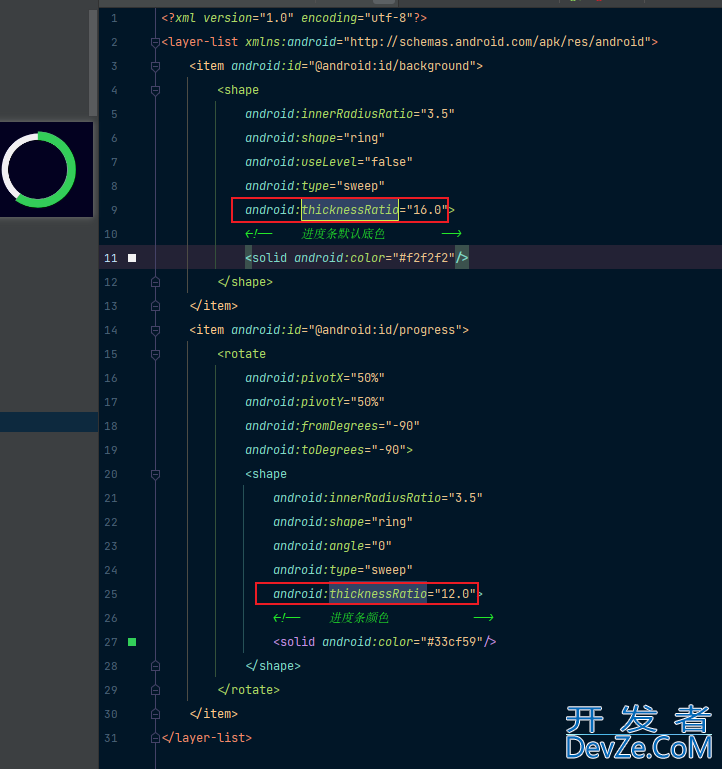Screen dimensions: 722x769
Task: Click the <shape tag on line 4
Action: coord(238,90)
